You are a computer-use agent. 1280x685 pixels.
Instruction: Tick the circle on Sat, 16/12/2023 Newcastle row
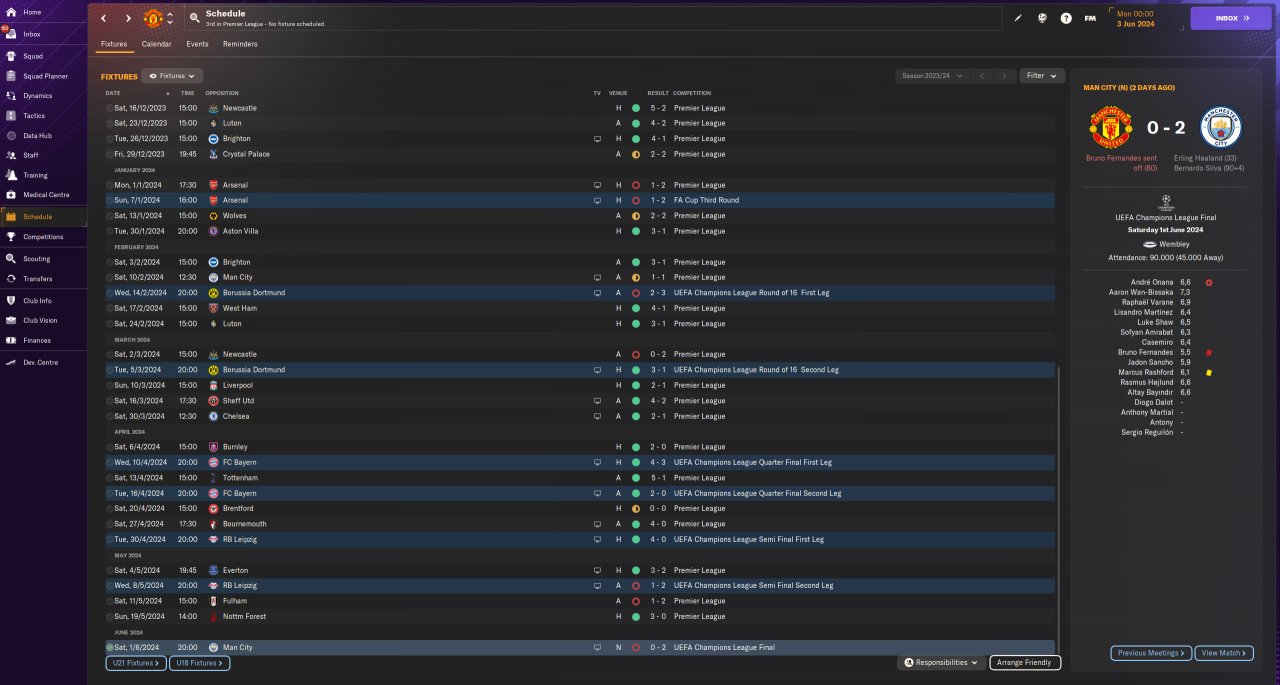pyautogui.click(x=109, y=108)
